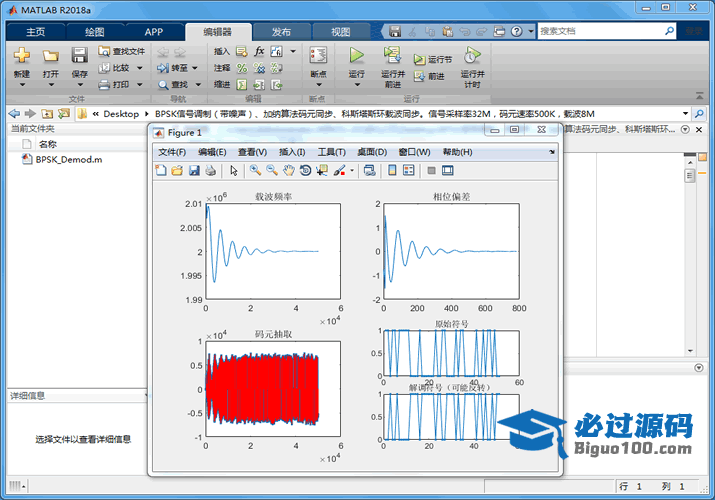This screenshot has width=715, height=500.
Task: Click Run Section (运行节)
Action: (433, 59)
